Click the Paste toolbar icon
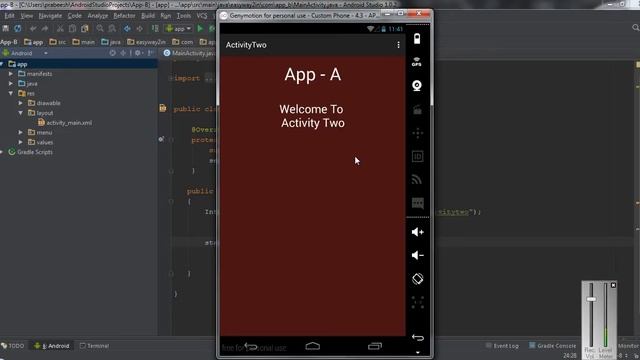 pos(84,29)
